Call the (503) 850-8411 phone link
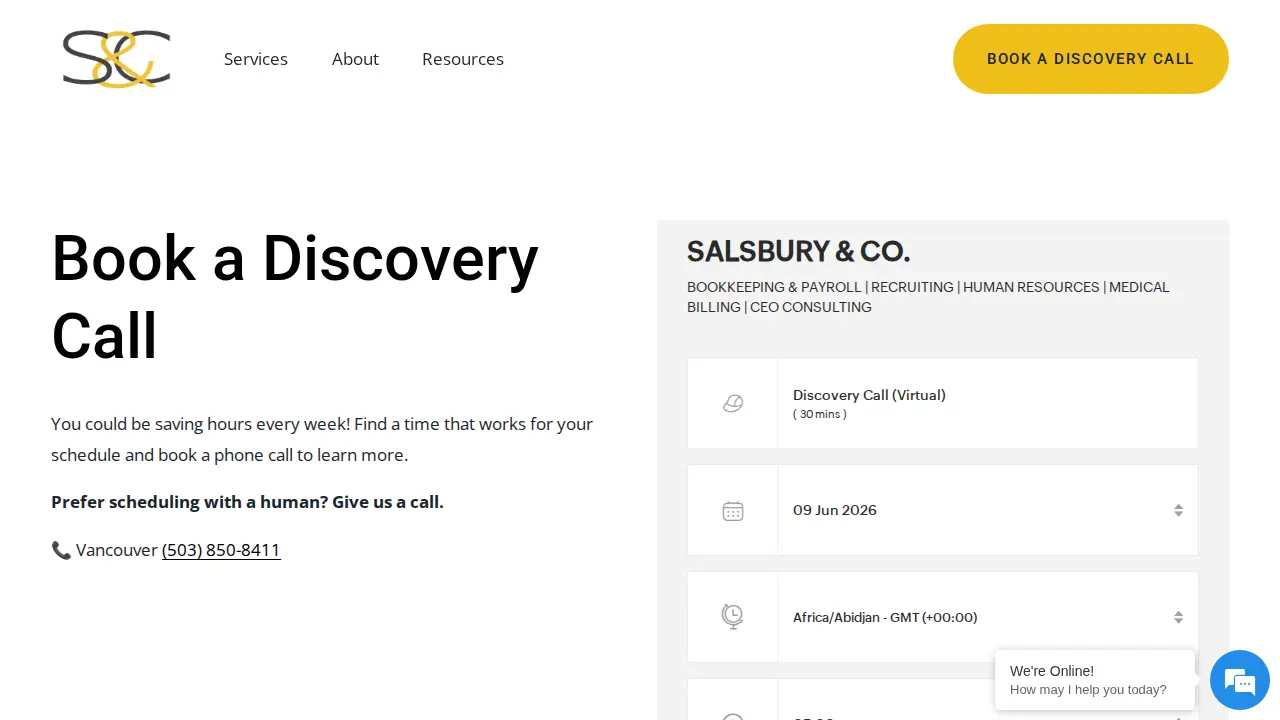Image resolution: width=1280 pixels, height=720 pixels. [x=221, y=550]
